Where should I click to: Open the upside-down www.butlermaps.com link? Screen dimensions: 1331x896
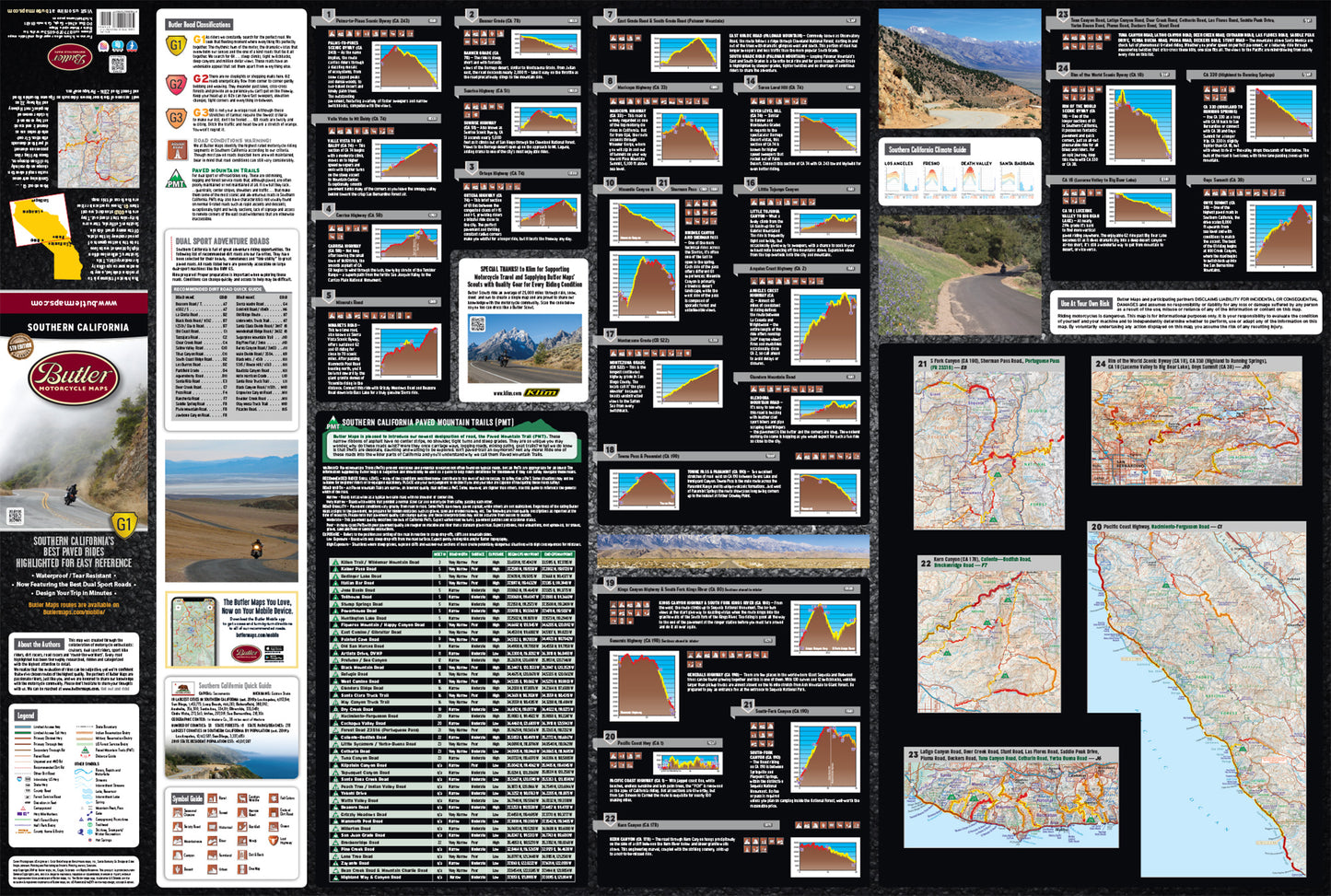tap(73, 302)
